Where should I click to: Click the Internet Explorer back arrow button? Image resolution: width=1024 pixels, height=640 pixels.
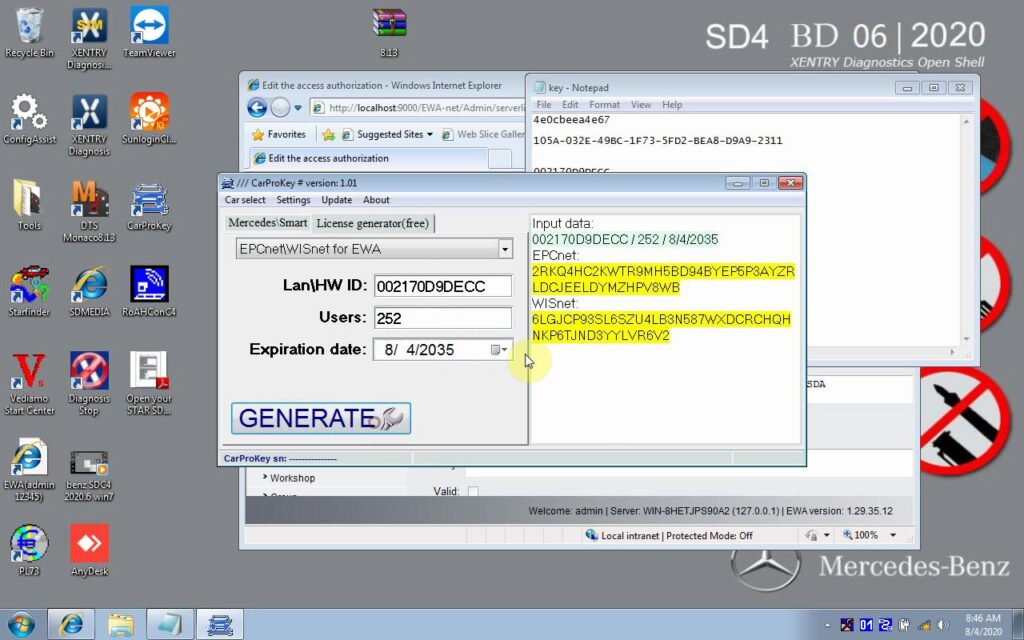pyautogui.click(x=257, y=108)
